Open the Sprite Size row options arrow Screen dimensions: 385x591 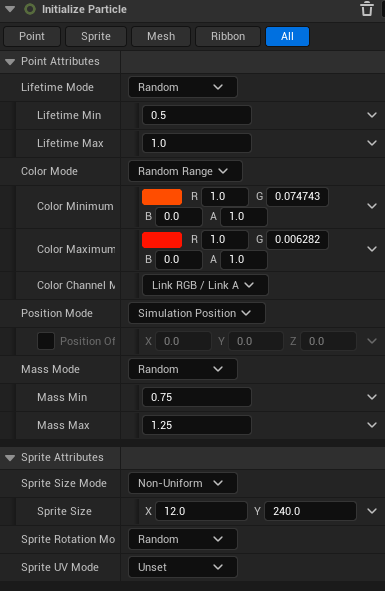(x=372, y=511)
